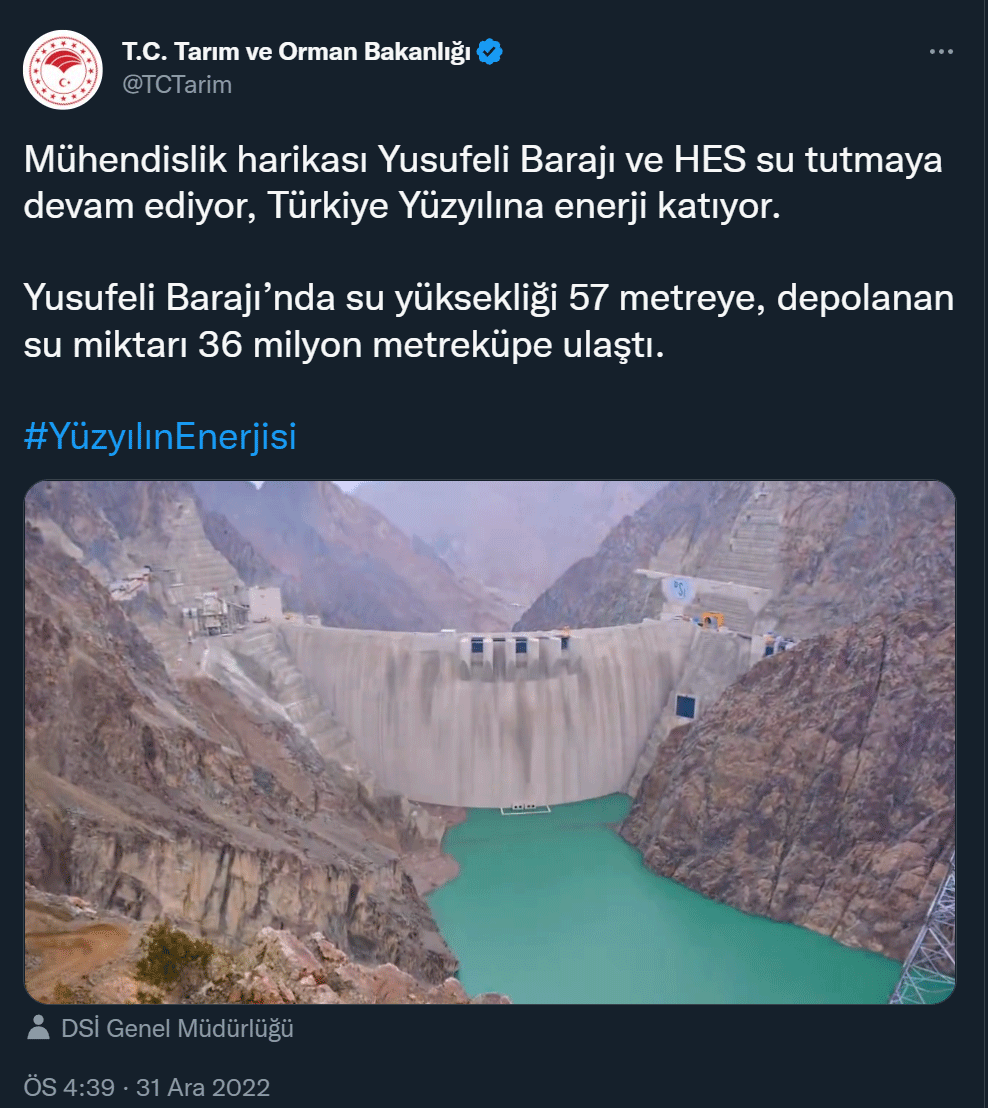Open the tagged DSİ Genel Müdürlüğü account

[177, 1028]
